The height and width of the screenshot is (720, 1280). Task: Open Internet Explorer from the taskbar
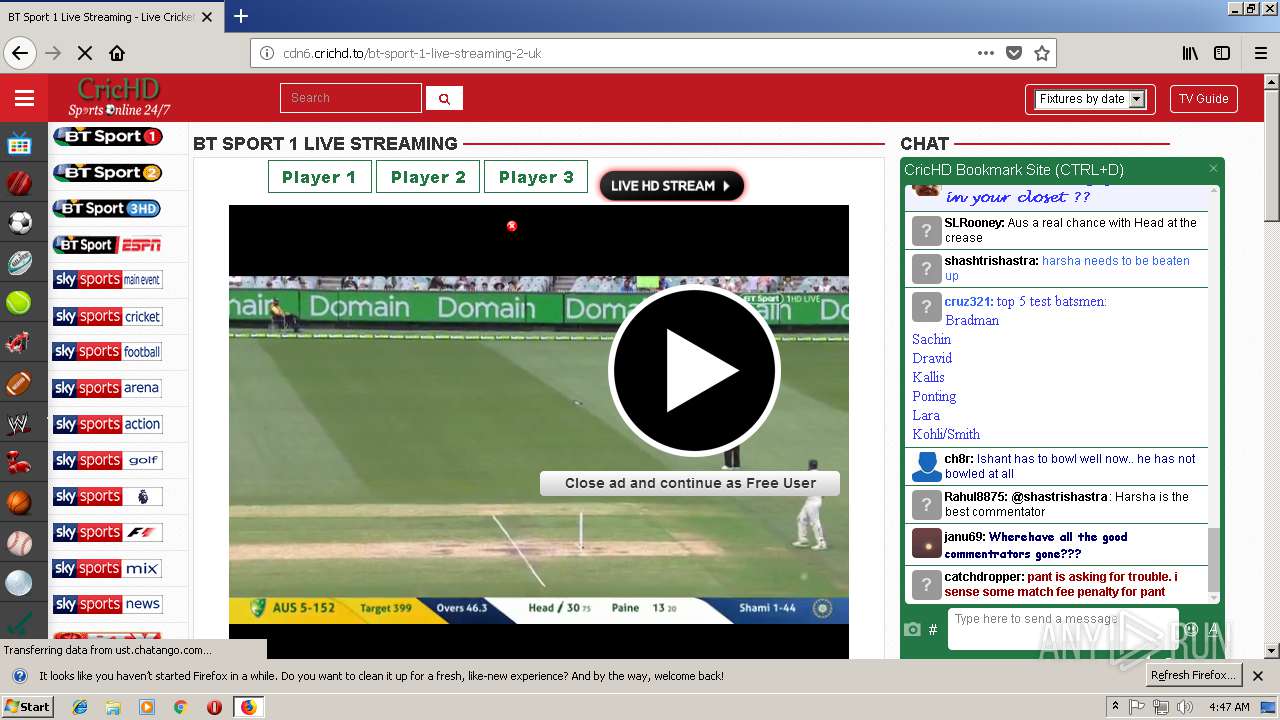coord(80,707)
